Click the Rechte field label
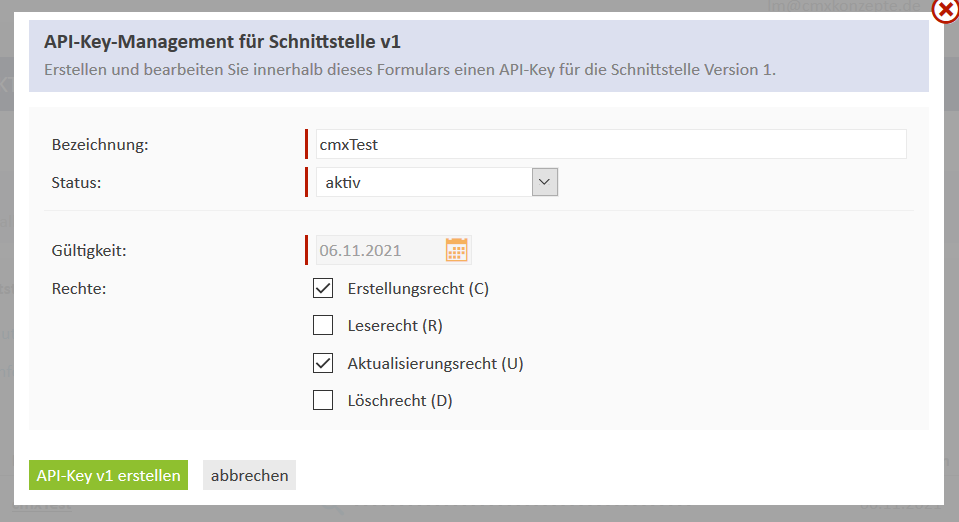The width and height of the screenshot is (959, 522). 79,289
